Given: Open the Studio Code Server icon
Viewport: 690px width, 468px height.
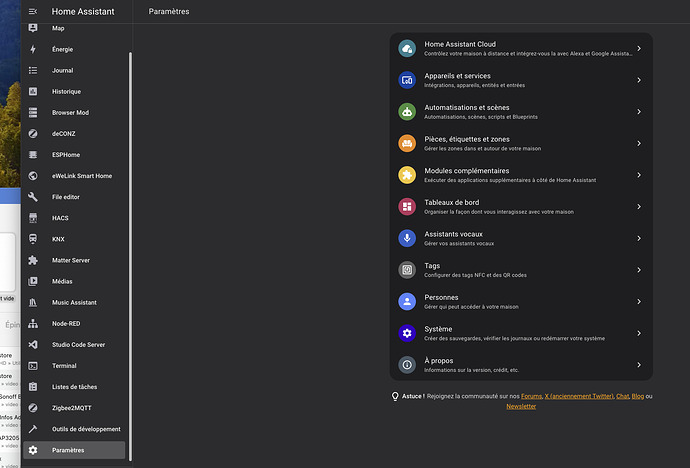Looking at the screenshot, I should point(33,345).
